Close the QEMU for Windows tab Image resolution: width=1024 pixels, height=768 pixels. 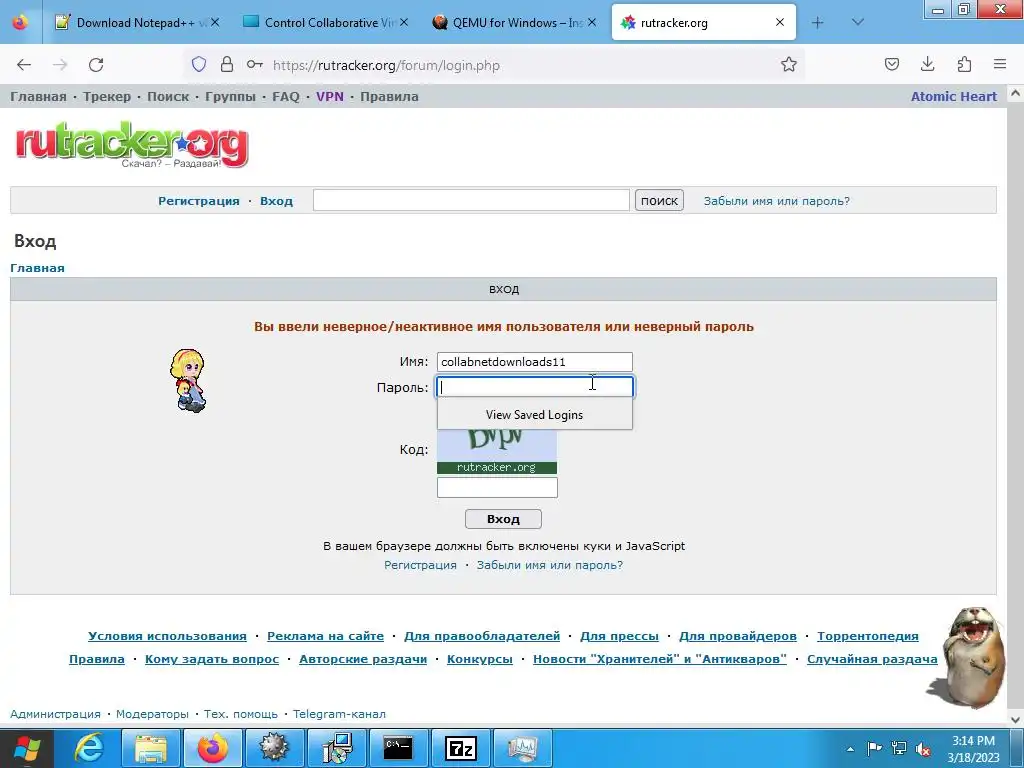(592, 22)
